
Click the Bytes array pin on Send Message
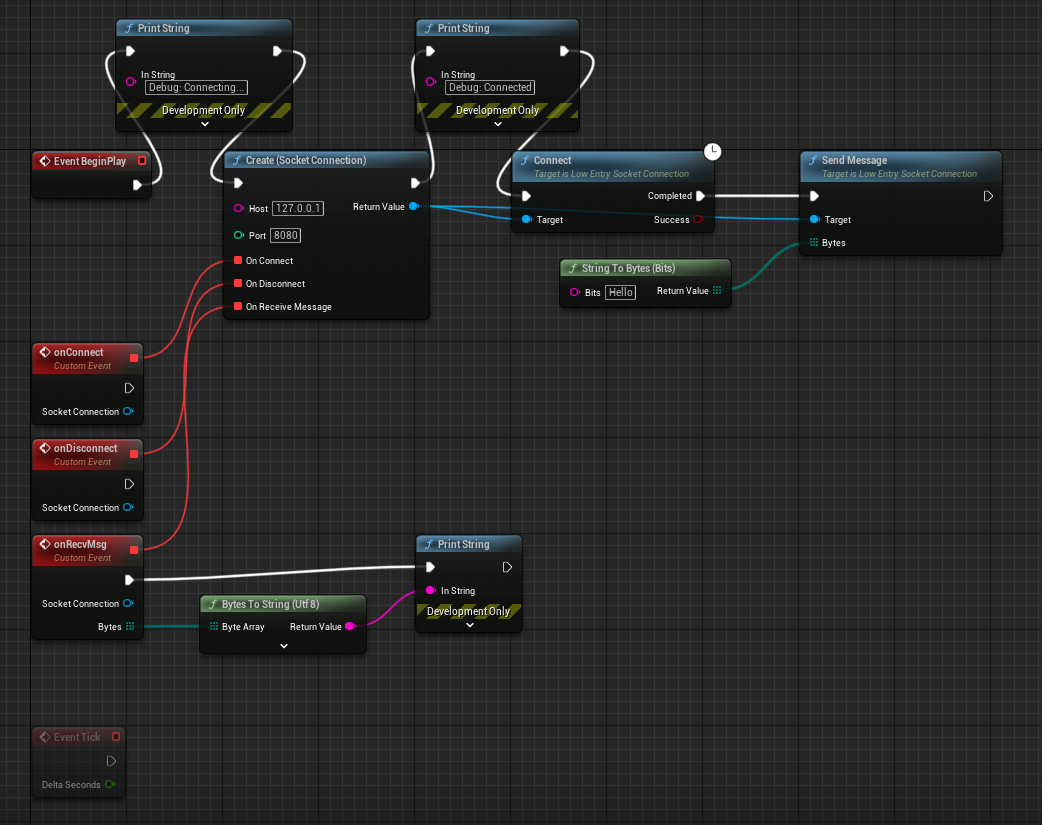pos(814,243)
